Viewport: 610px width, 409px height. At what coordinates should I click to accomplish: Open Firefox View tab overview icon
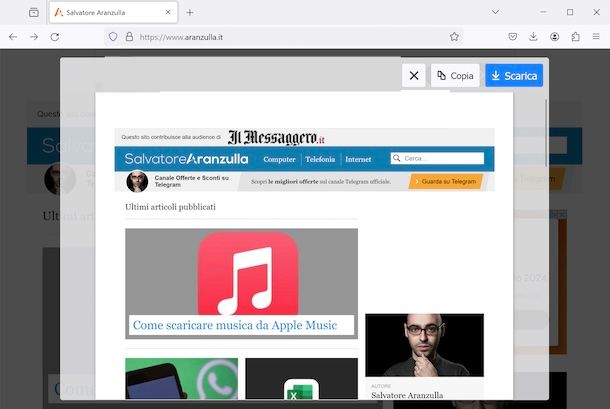(x=34, y=12)
